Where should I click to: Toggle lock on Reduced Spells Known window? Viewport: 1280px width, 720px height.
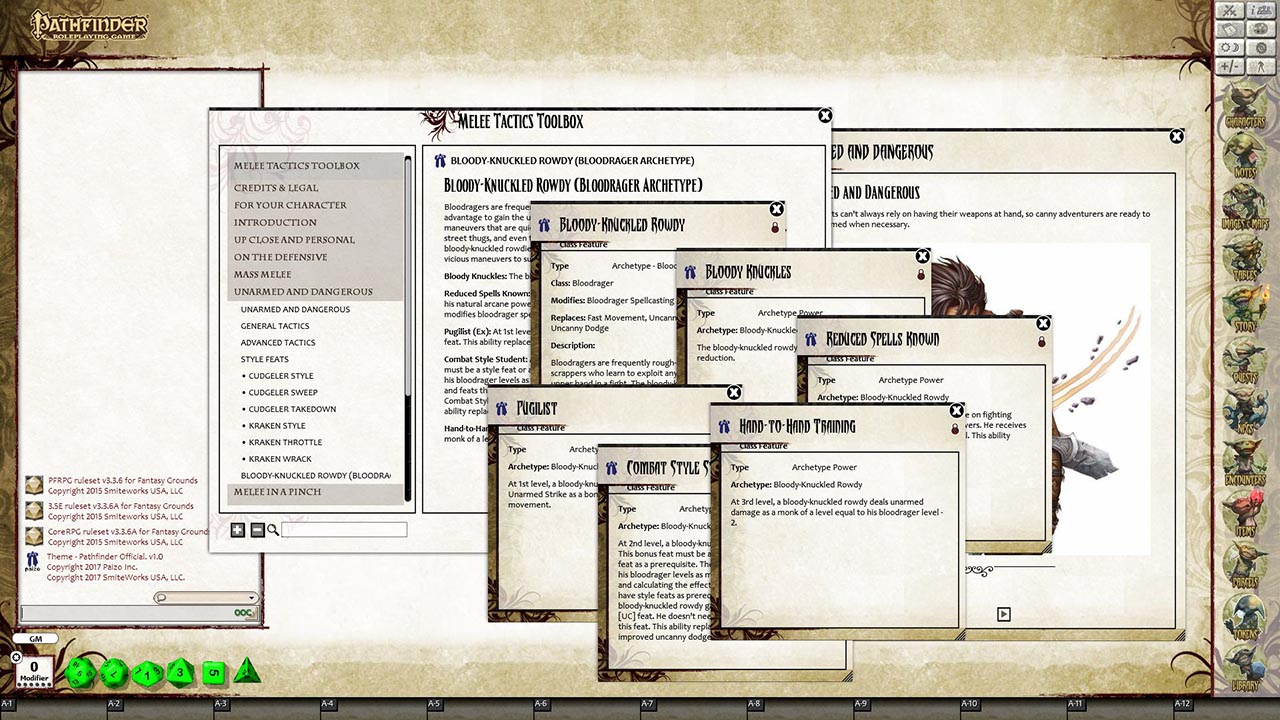(x=1041, y=342)
